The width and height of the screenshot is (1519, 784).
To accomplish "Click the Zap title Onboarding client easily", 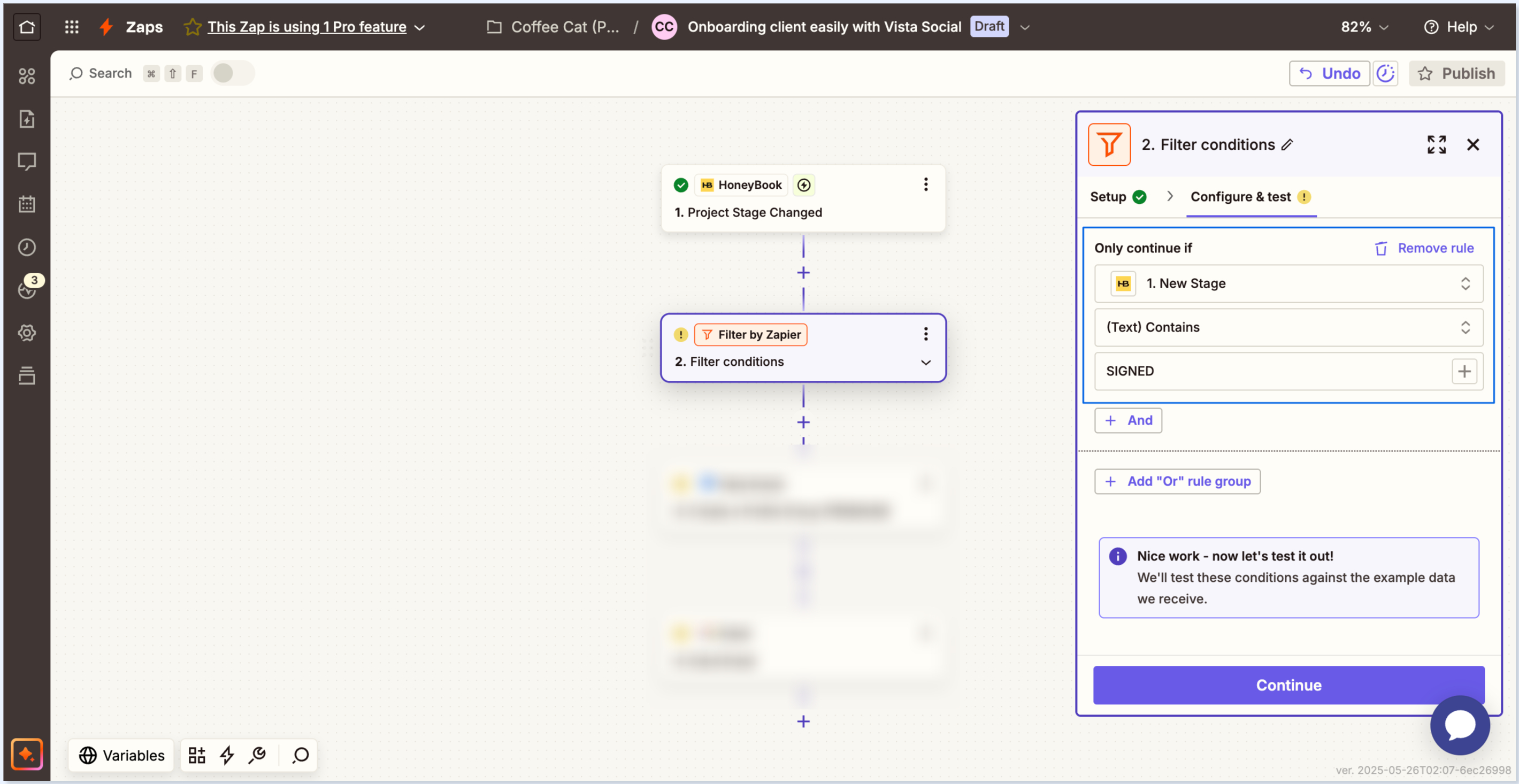I will pyautogui.click(x=824, y=27).
